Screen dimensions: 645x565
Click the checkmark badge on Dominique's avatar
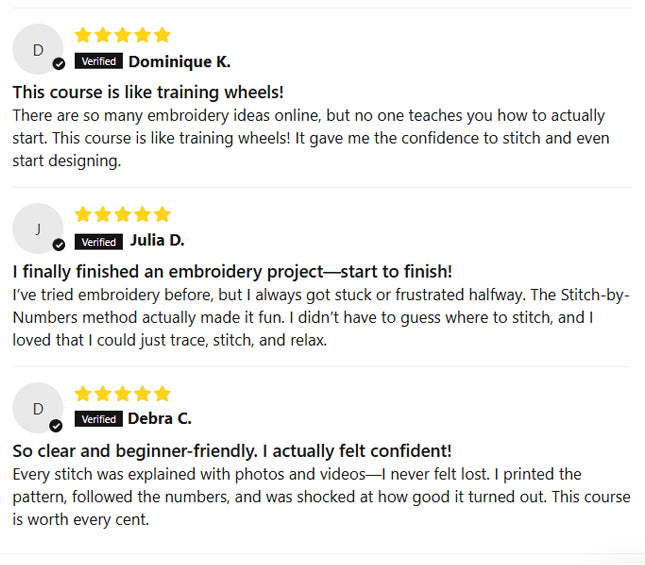point(59,64)
